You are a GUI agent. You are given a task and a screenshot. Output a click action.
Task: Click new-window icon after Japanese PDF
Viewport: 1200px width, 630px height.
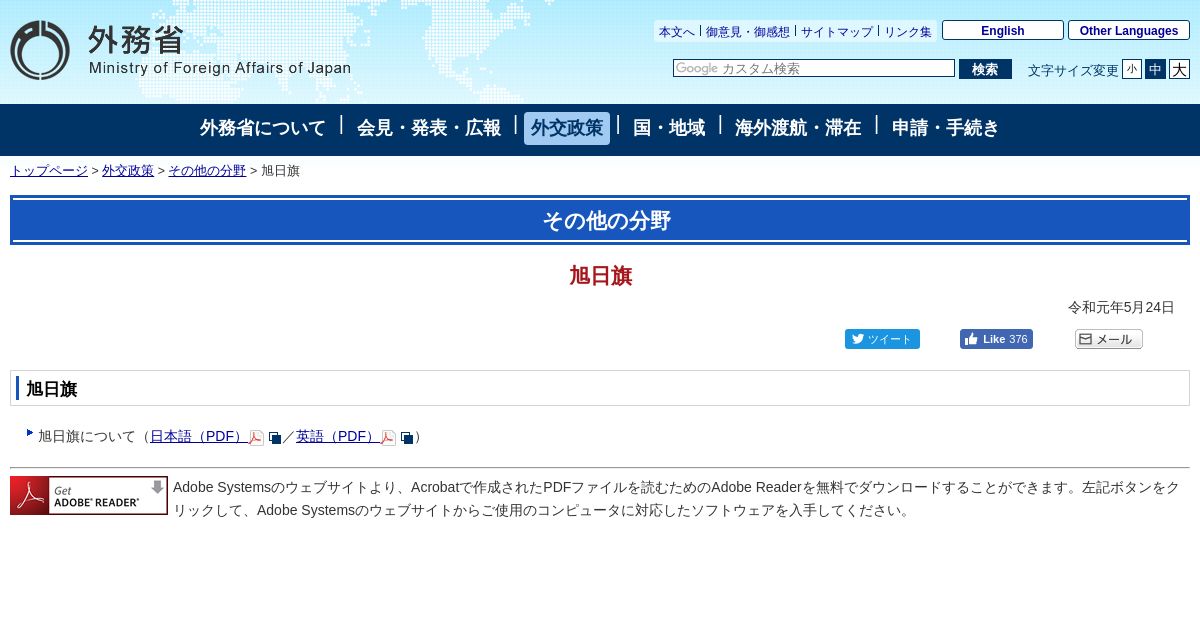(x=275, y=438)
